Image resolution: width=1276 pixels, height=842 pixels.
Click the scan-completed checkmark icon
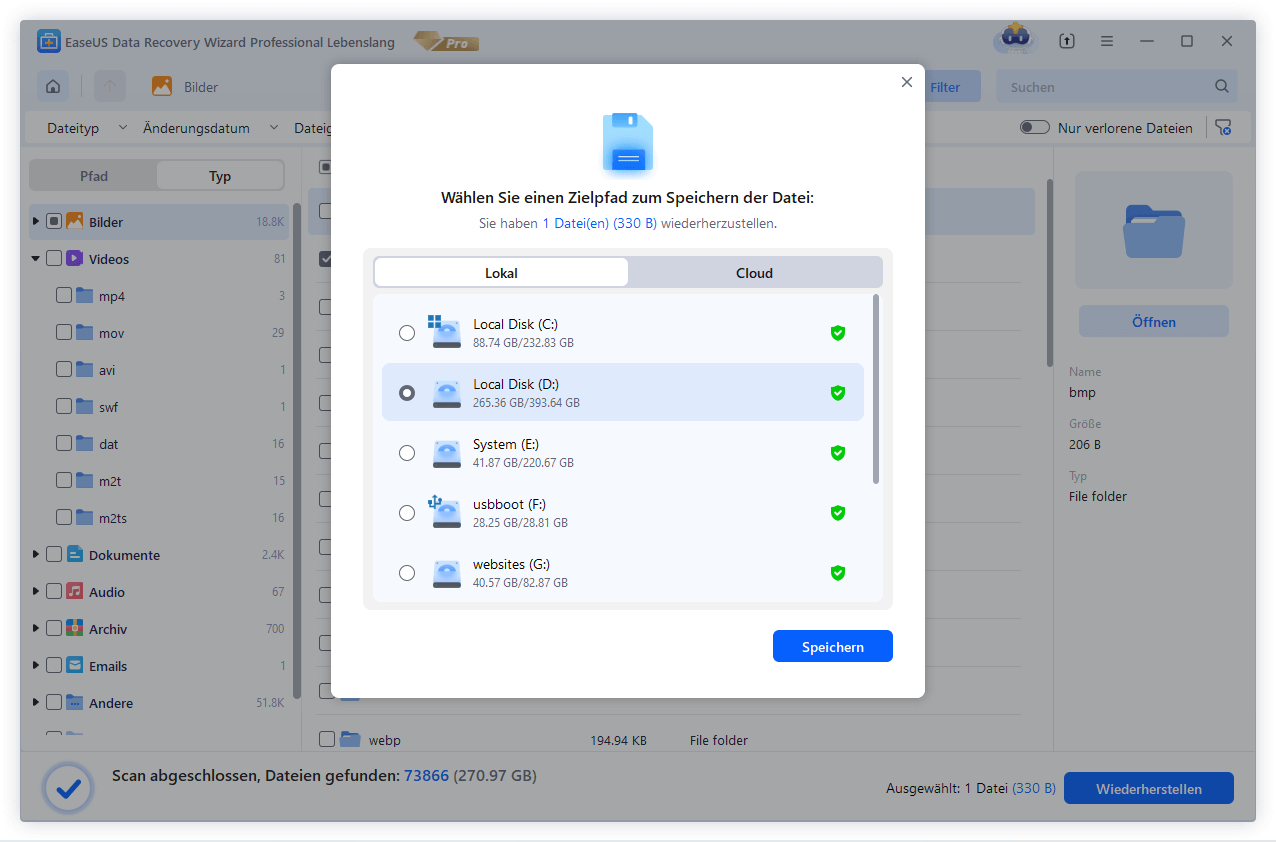point(68,789)
